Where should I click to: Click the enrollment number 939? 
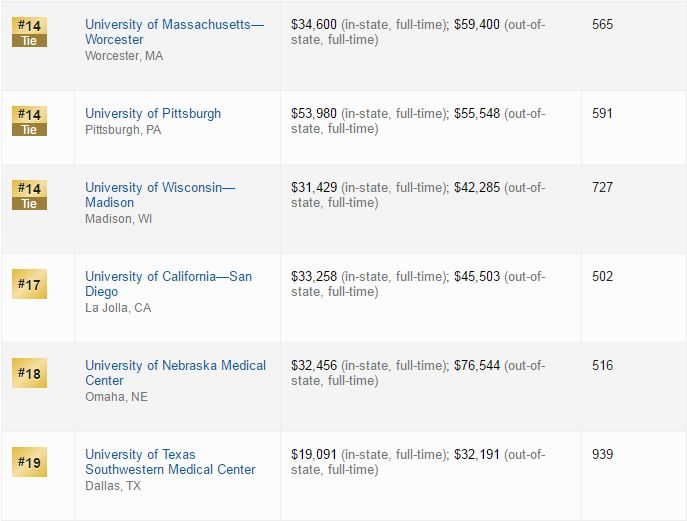602,454
